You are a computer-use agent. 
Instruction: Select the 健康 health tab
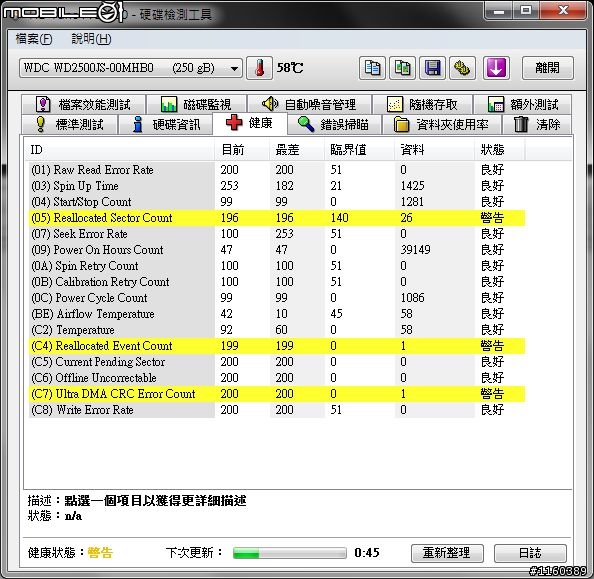pos(250,123)
